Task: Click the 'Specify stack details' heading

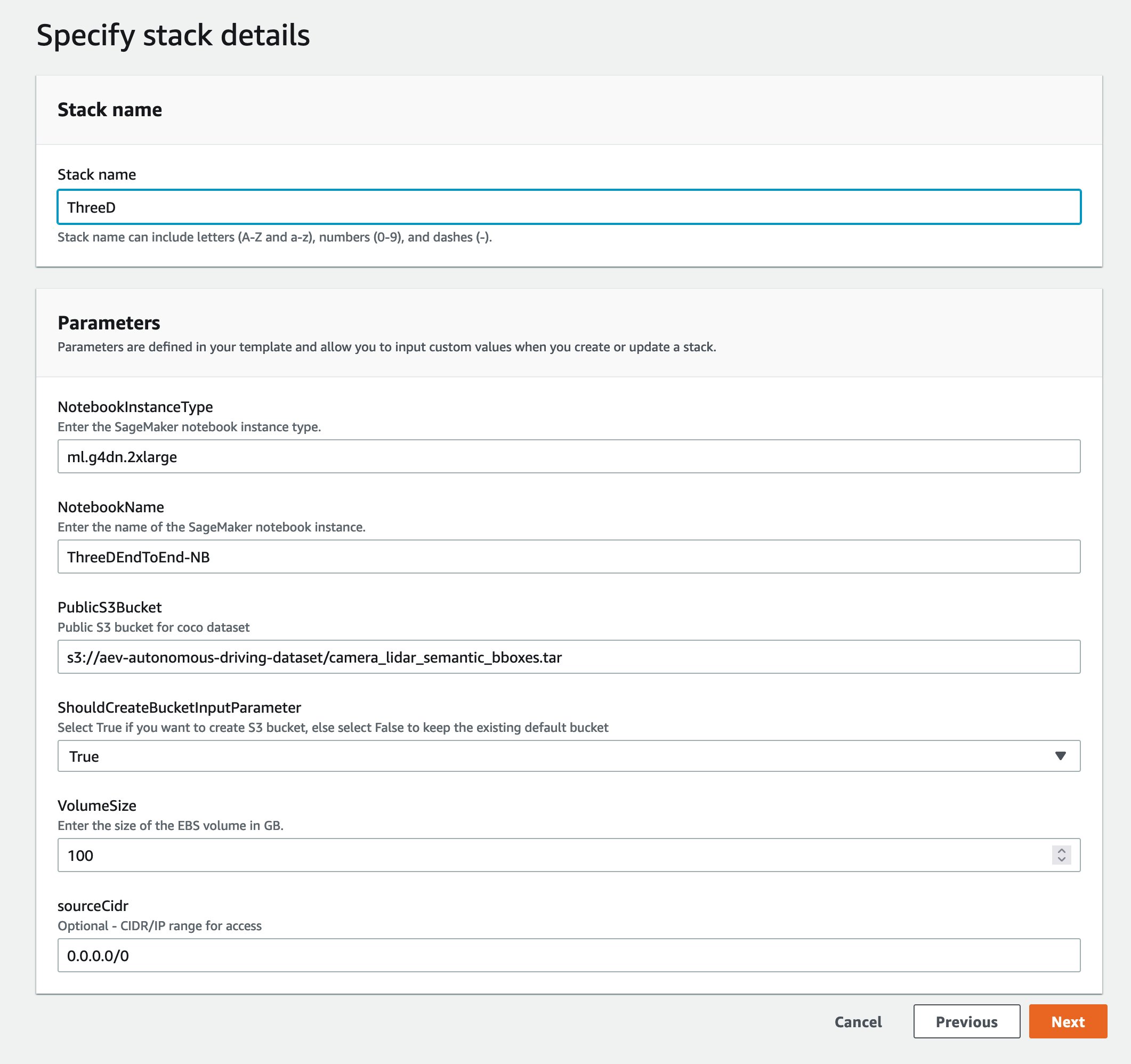Action: tap(173, 36)
